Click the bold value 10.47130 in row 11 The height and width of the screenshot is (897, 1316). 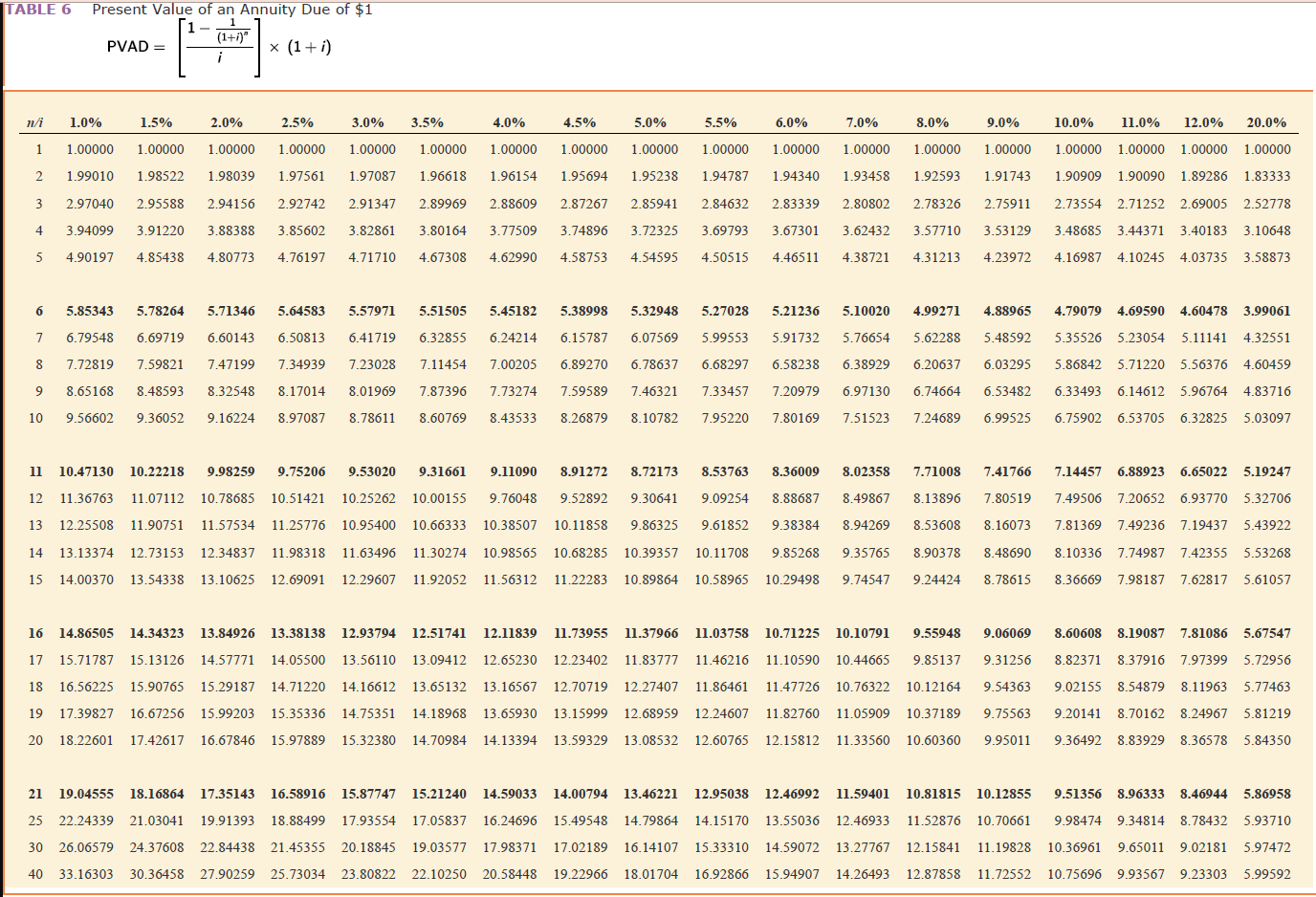coord(86,471)
